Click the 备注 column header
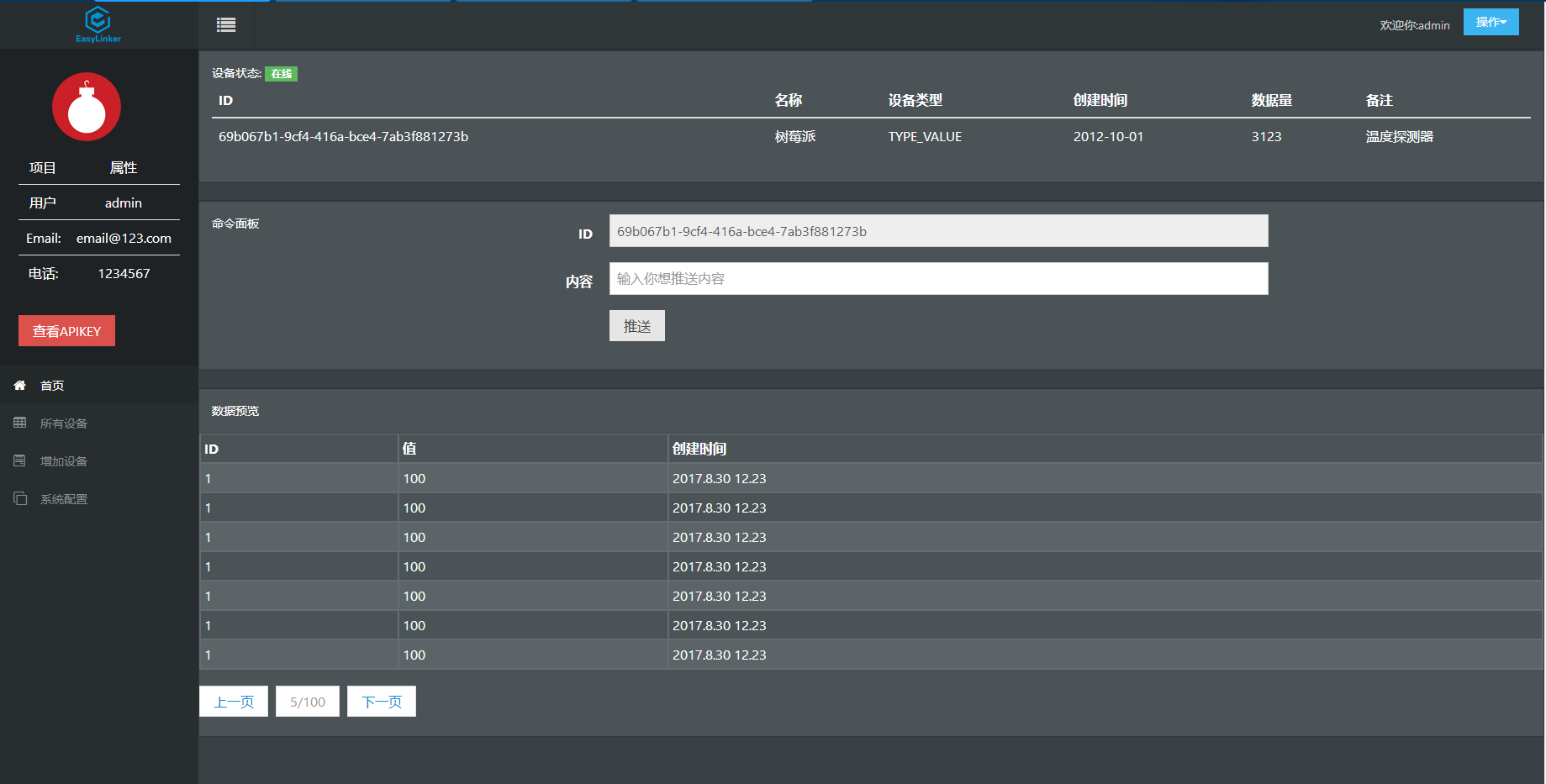 click(1380, 100)
